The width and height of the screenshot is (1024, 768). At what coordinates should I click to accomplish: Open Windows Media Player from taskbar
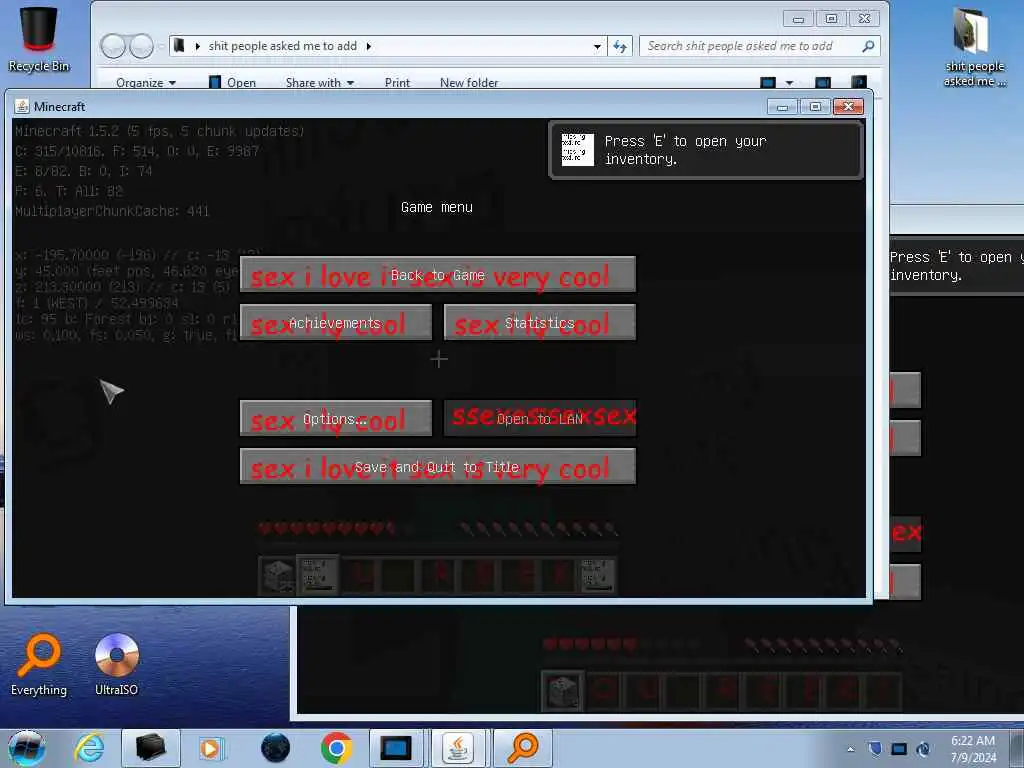pyautogui.click(x=211, y=748)
